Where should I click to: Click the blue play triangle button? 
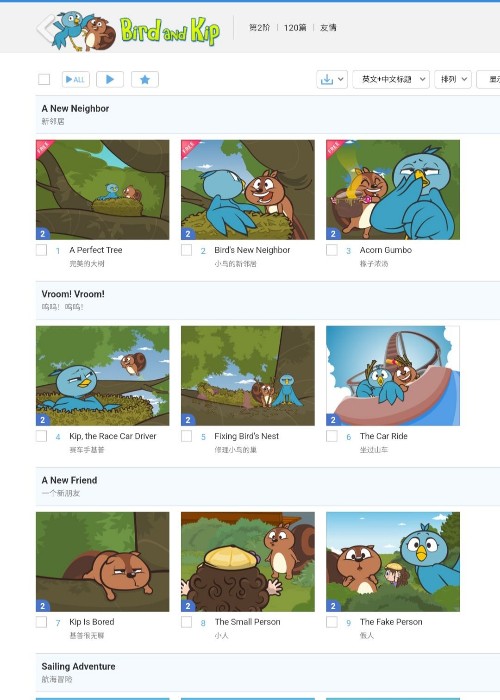click(x=110, y=79)
